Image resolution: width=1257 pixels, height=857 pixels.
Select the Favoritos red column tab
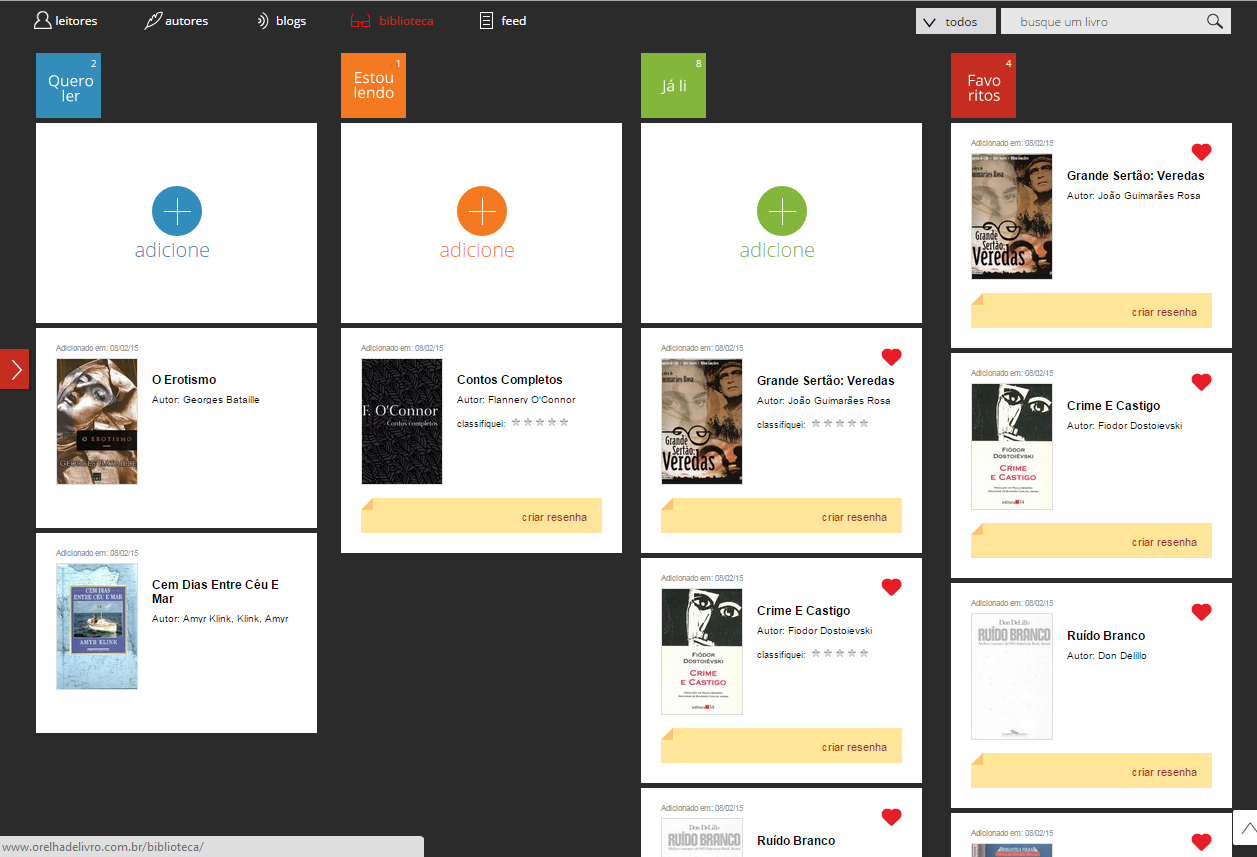click(983, 87)
